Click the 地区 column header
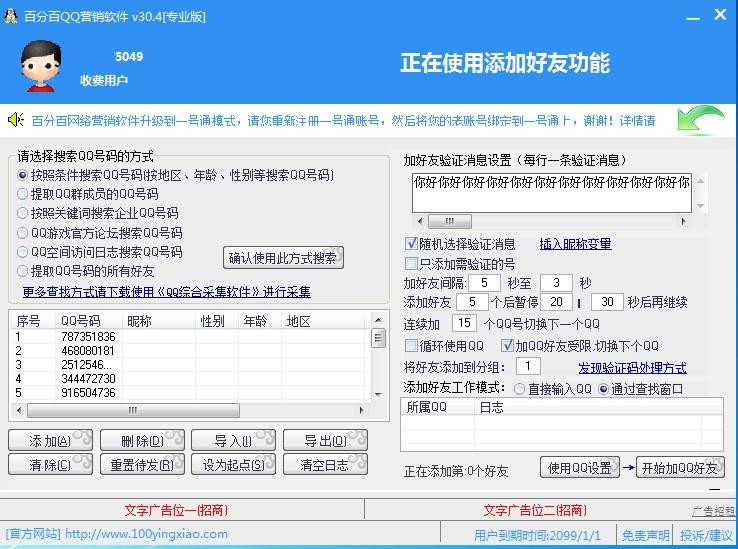 323,321
